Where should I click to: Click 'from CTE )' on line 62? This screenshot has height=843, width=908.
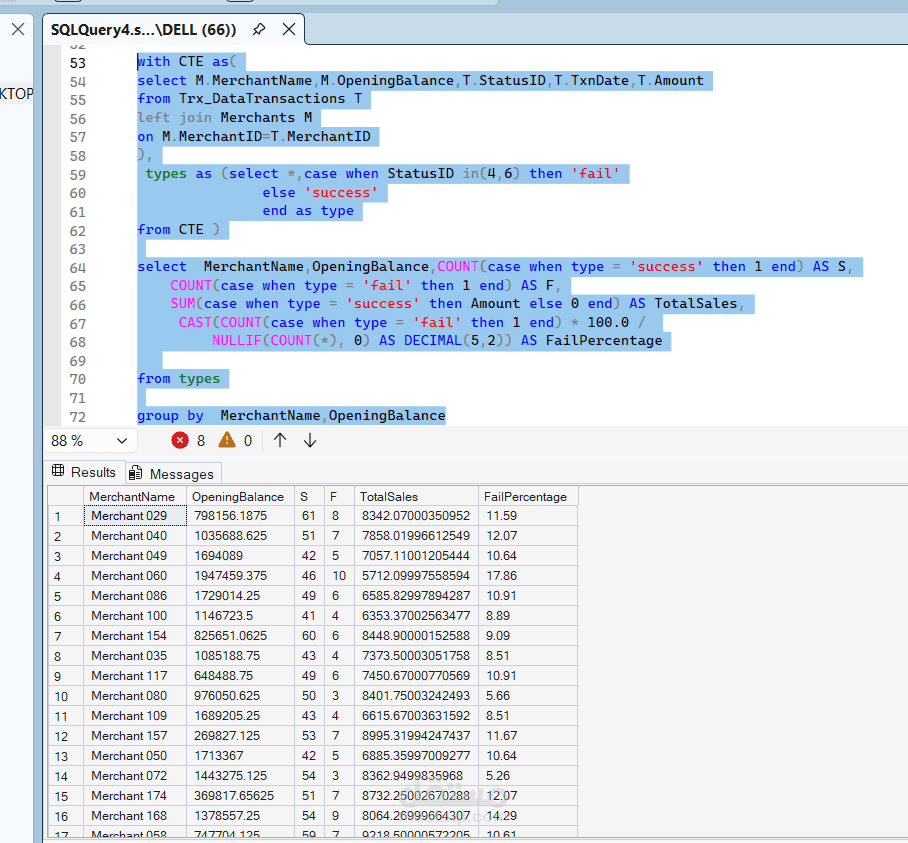pyautogui.click(x=178, y=230)
